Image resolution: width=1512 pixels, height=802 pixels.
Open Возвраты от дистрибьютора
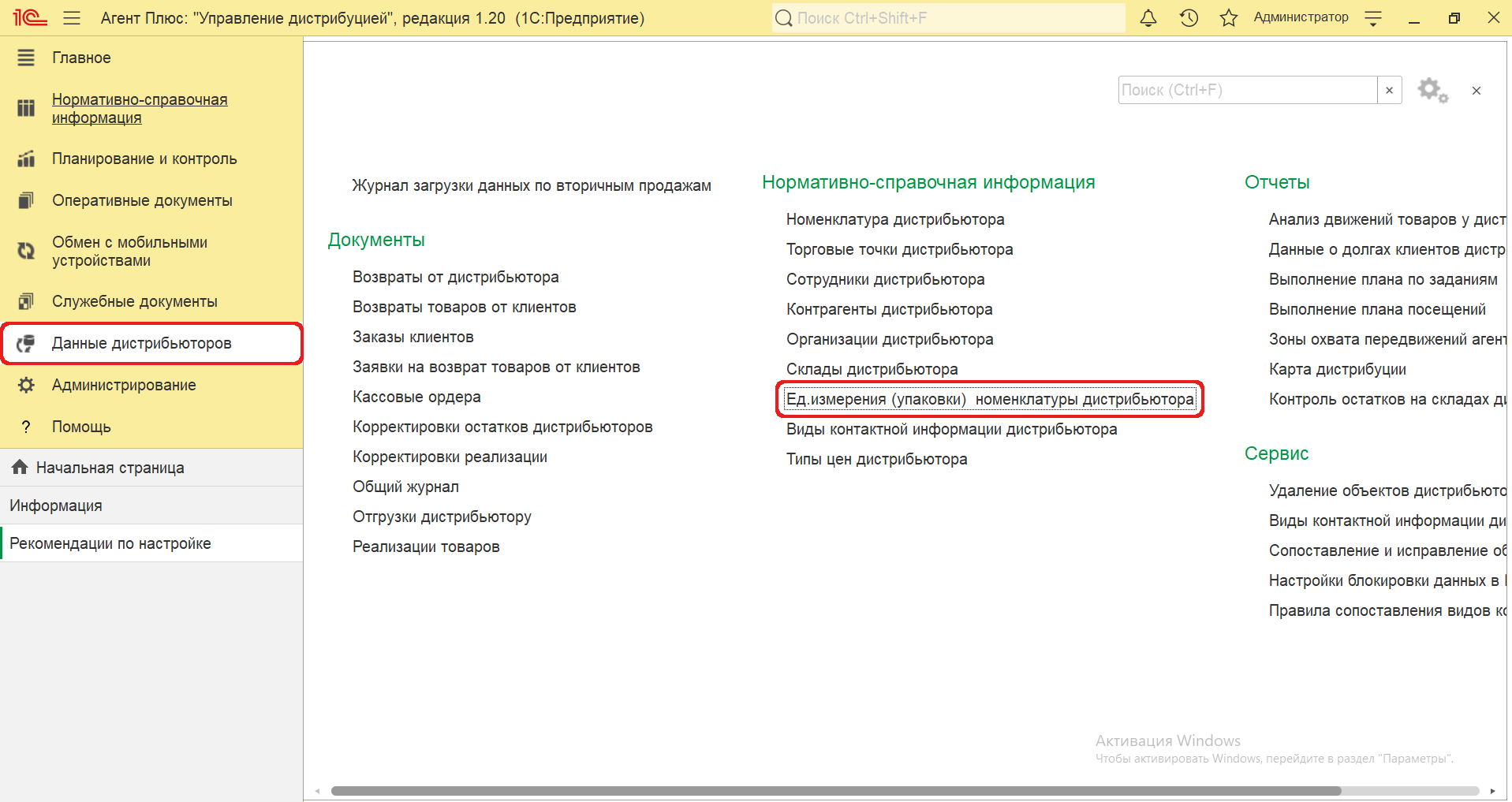pyautogui.click(x=456, y=277)
